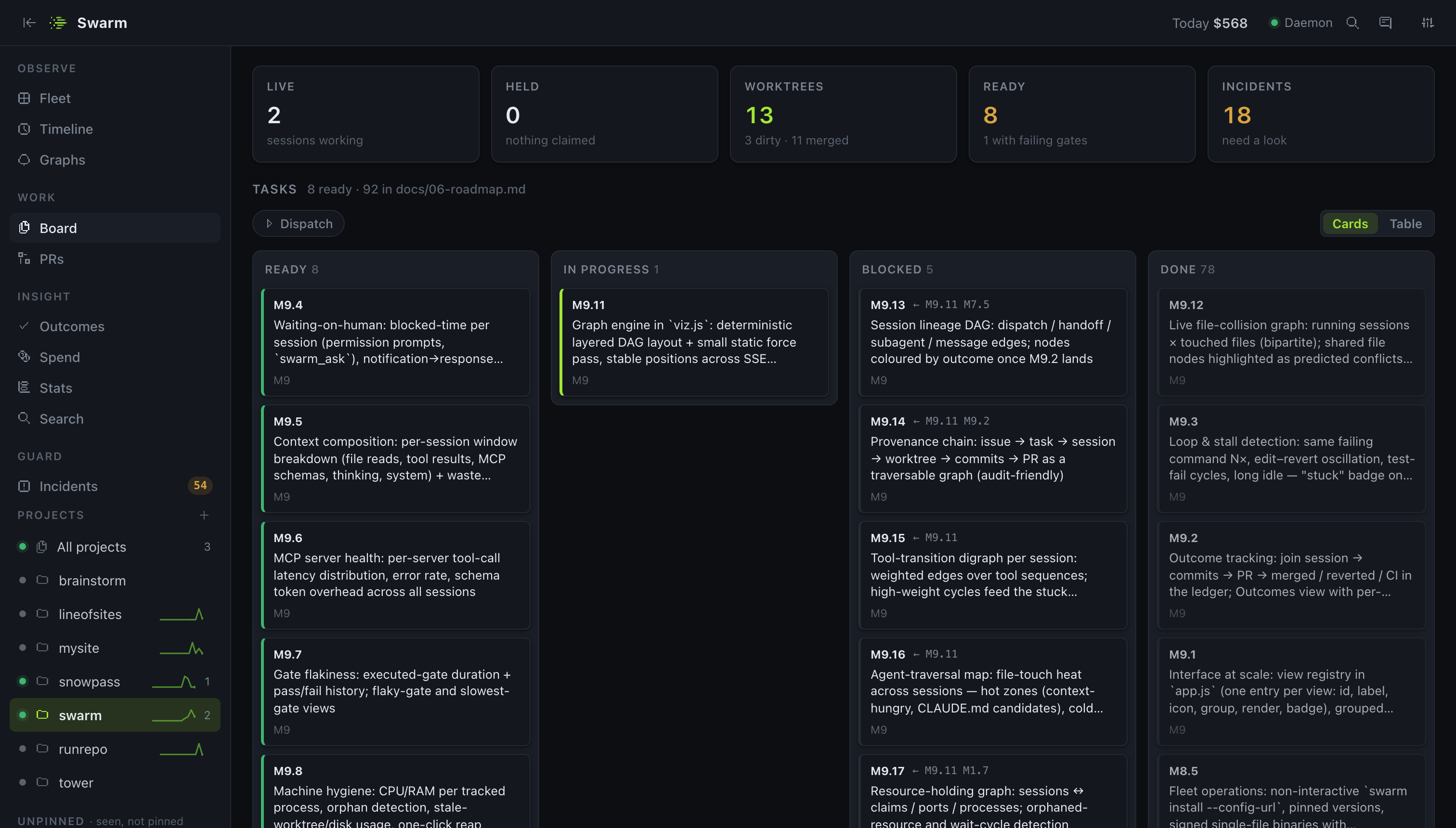Click the lineofsites activity sparkline
Image resolution: width=1456 pixels, height=828 pixels.
point(182,614)
